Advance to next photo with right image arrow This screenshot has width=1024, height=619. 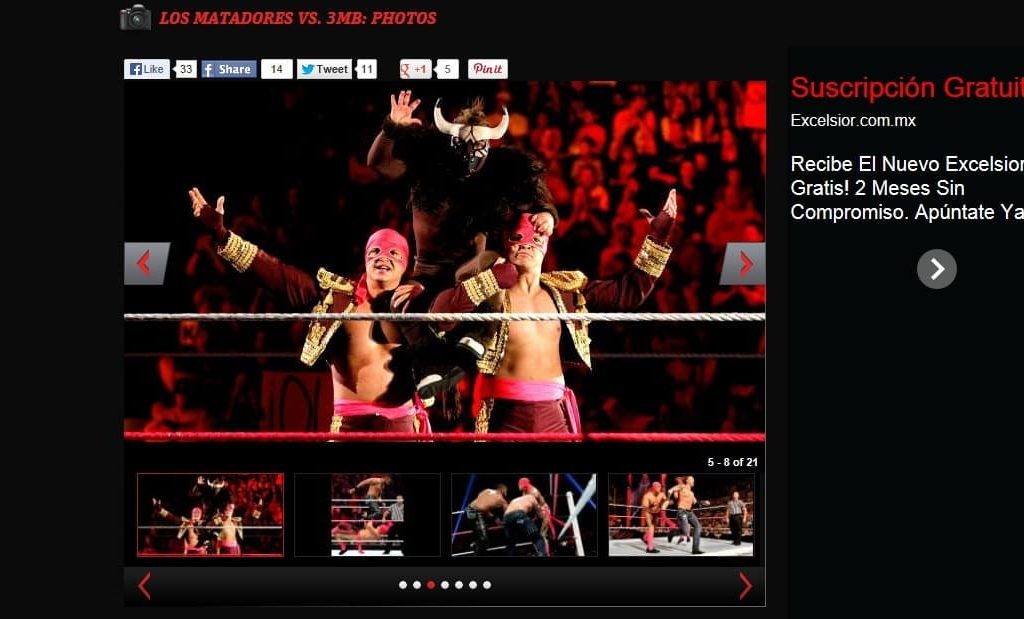click(x=744, y=263)
